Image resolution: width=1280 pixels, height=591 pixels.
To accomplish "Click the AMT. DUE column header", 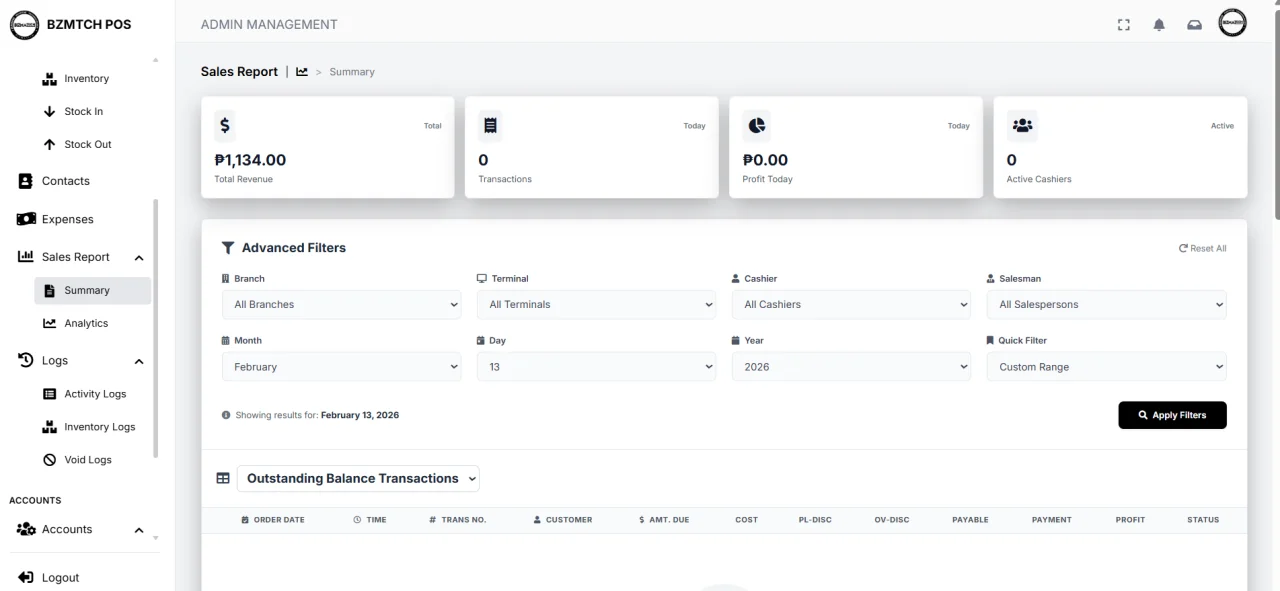I will (664, 520).
